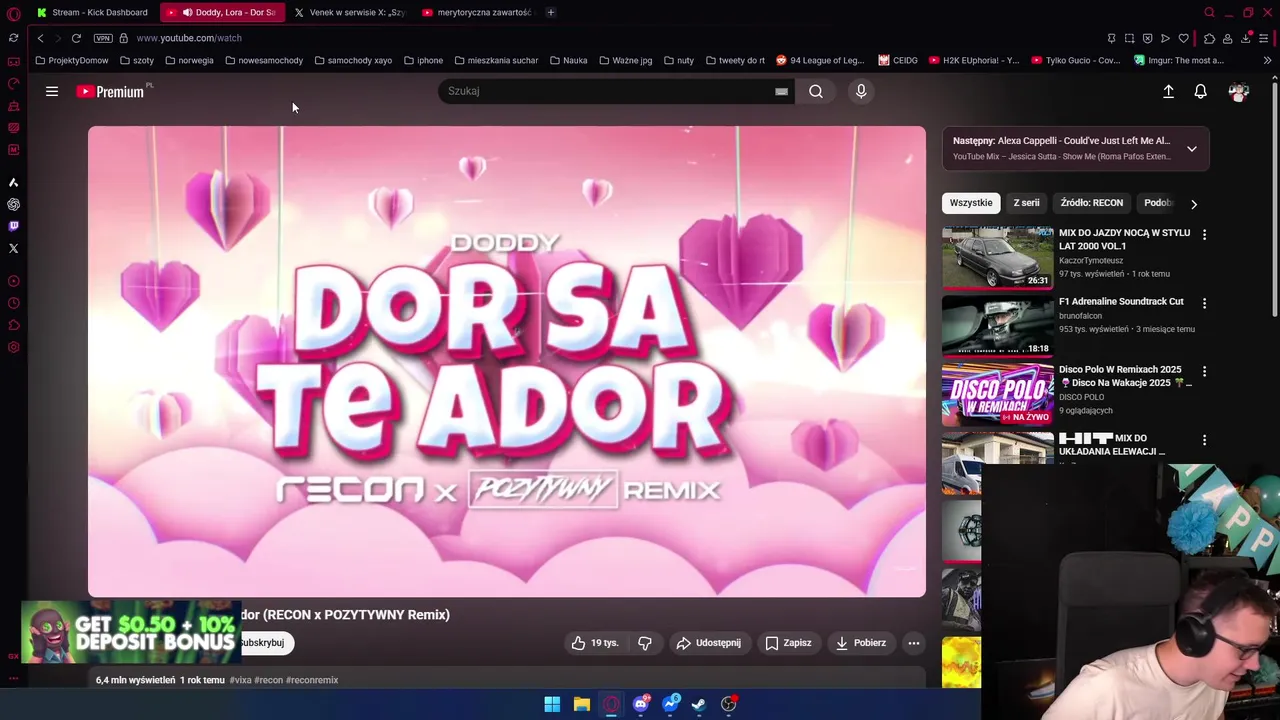The width and height of the screenshot is (1280, 720).
Task: Switch to the Stream - Kick Dashboard tab
Action: pyautogui.click(x=92, y=12)
